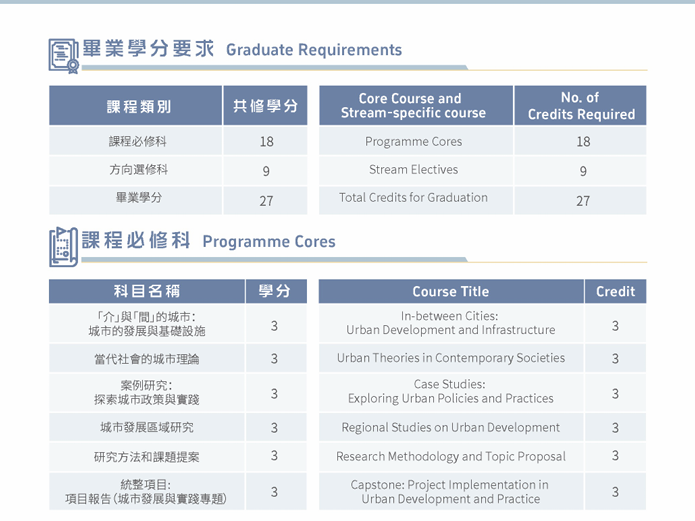This screenshot has width=695, height=521.
Task: Select the 畢業學分 cell
Action: [136, 200]
